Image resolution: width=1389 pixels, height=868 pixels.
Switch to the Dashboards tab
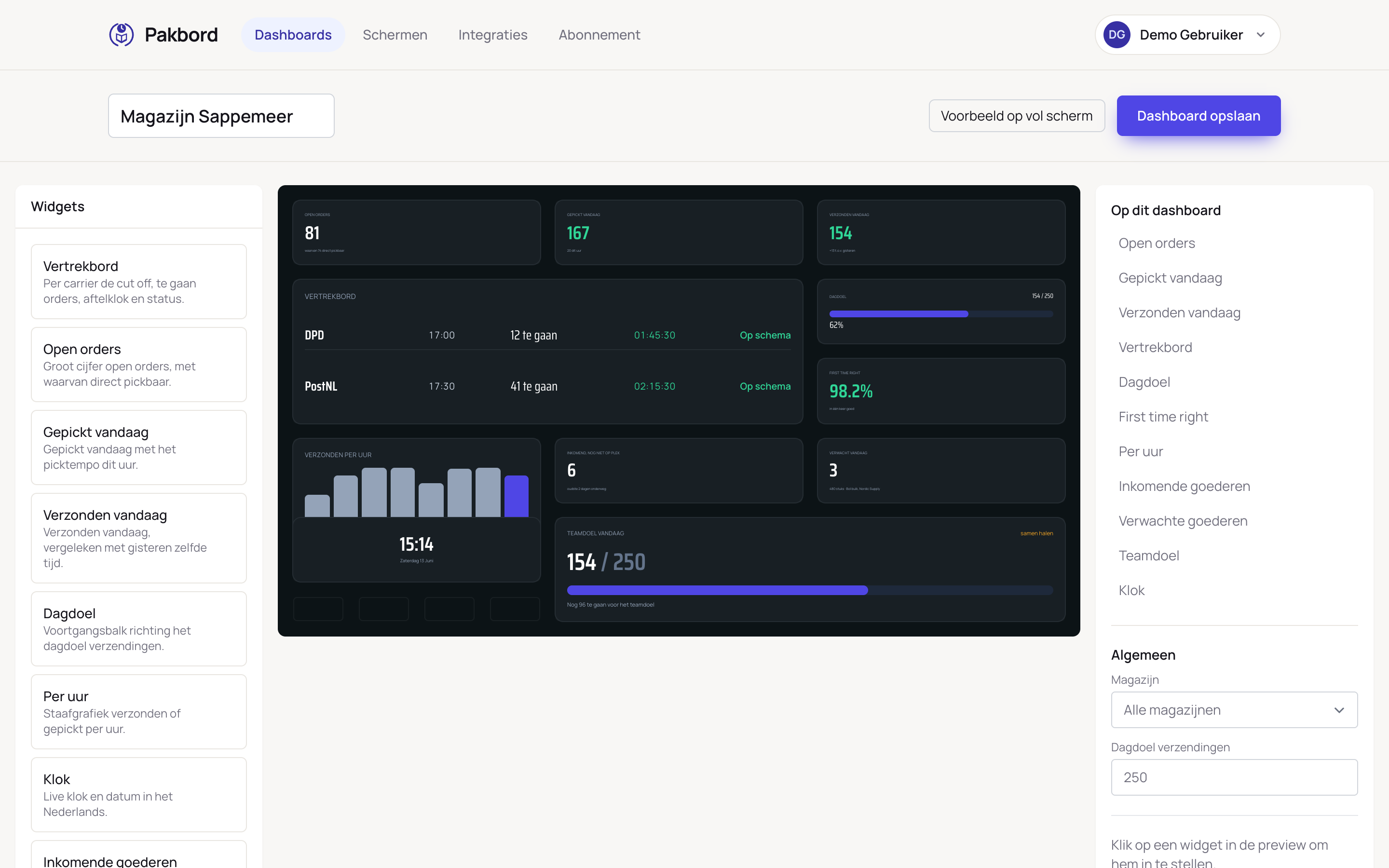293,34
